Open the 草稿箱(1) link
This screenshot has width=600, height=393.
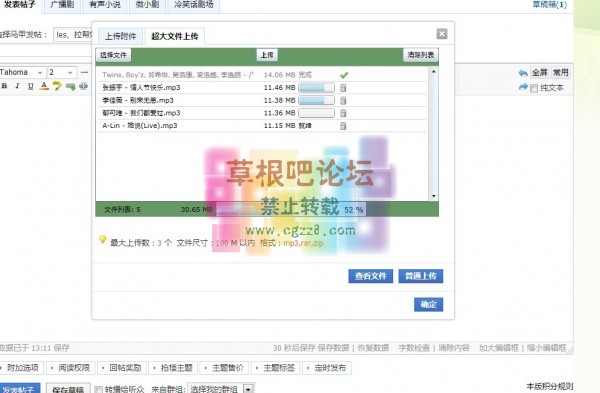pos(549,5)
